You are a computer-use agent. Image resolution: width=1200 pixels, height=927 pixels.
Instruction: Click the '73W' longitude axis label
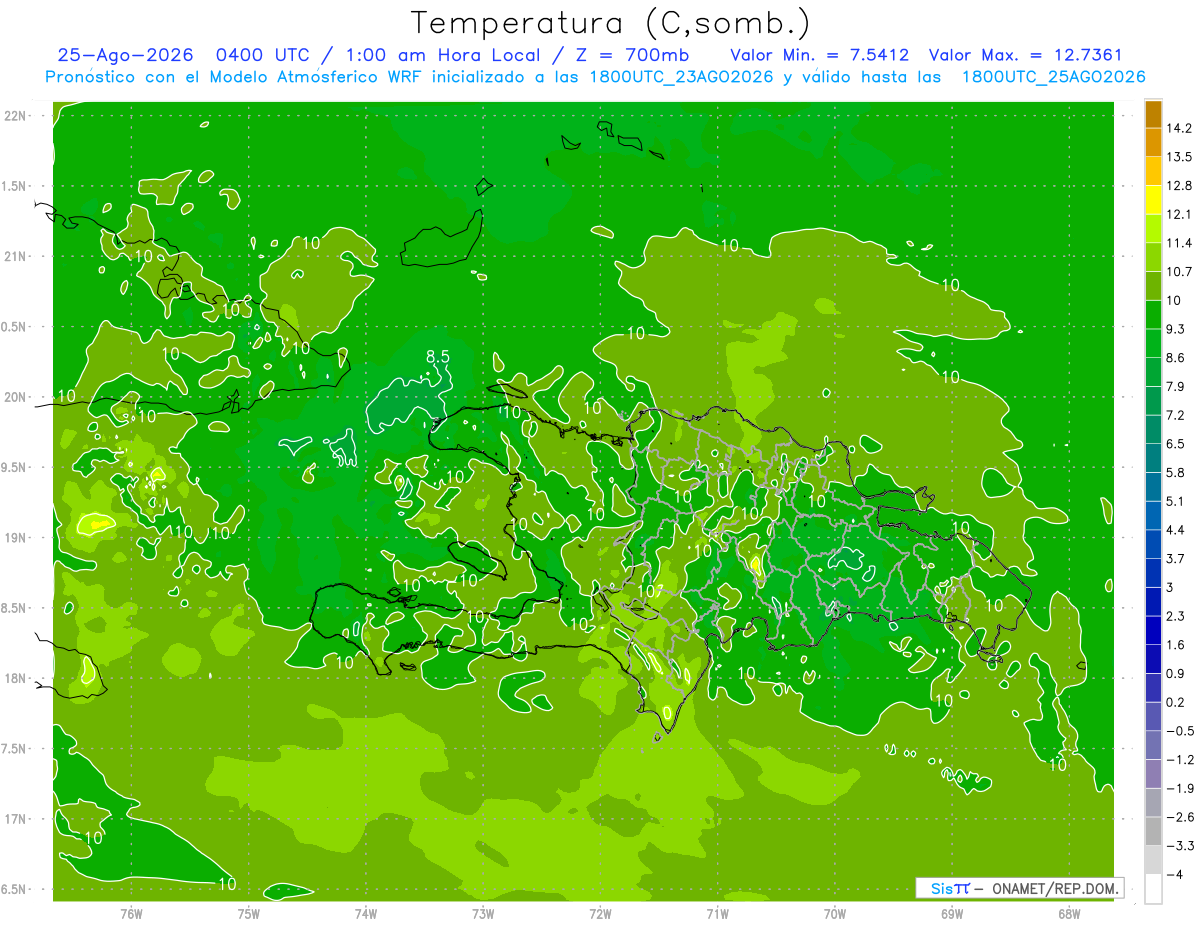click(x=483, y=913)
